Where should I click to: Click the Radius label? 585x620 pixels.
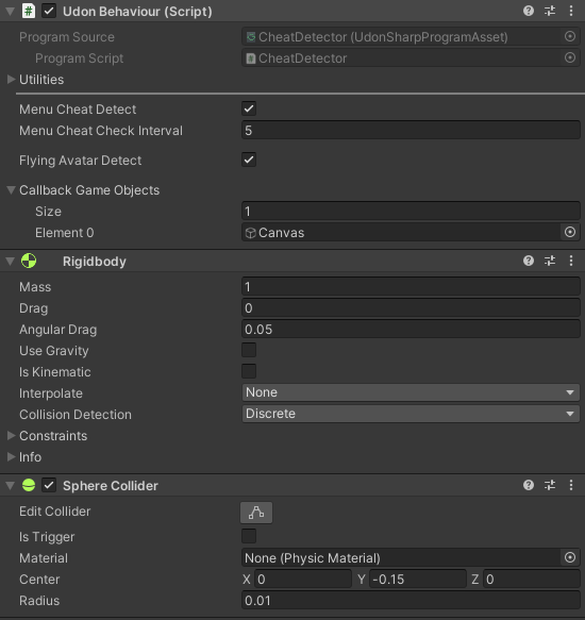pyautogui.click(x=39, y=601)
